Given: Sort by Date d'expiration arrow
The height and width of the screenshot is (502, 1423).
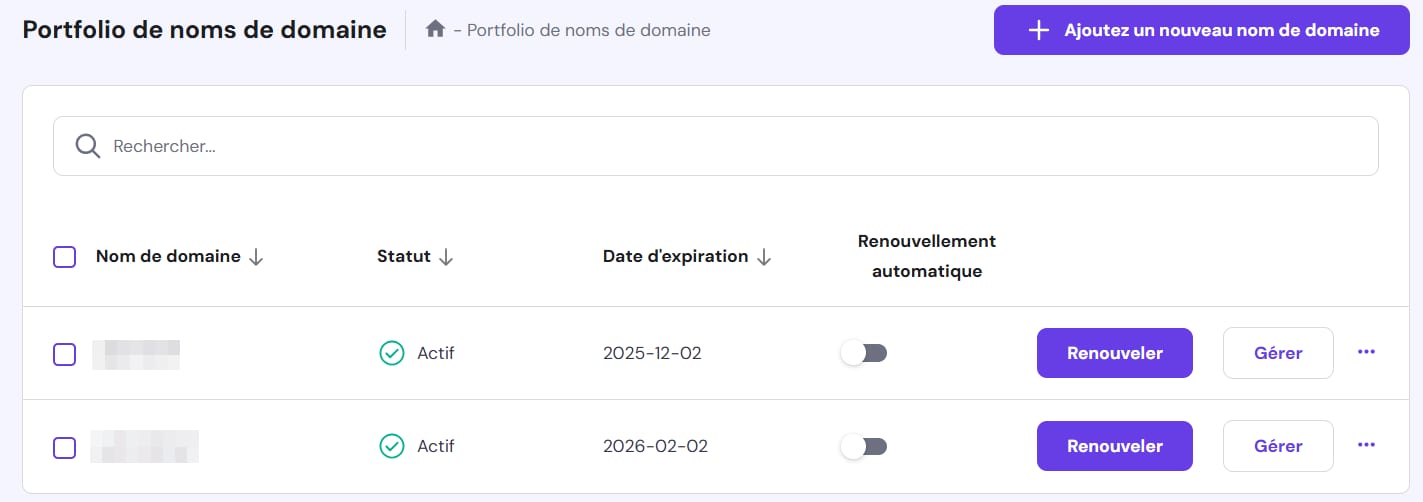Looking at the screenshot, I should [x=764, y=257].
